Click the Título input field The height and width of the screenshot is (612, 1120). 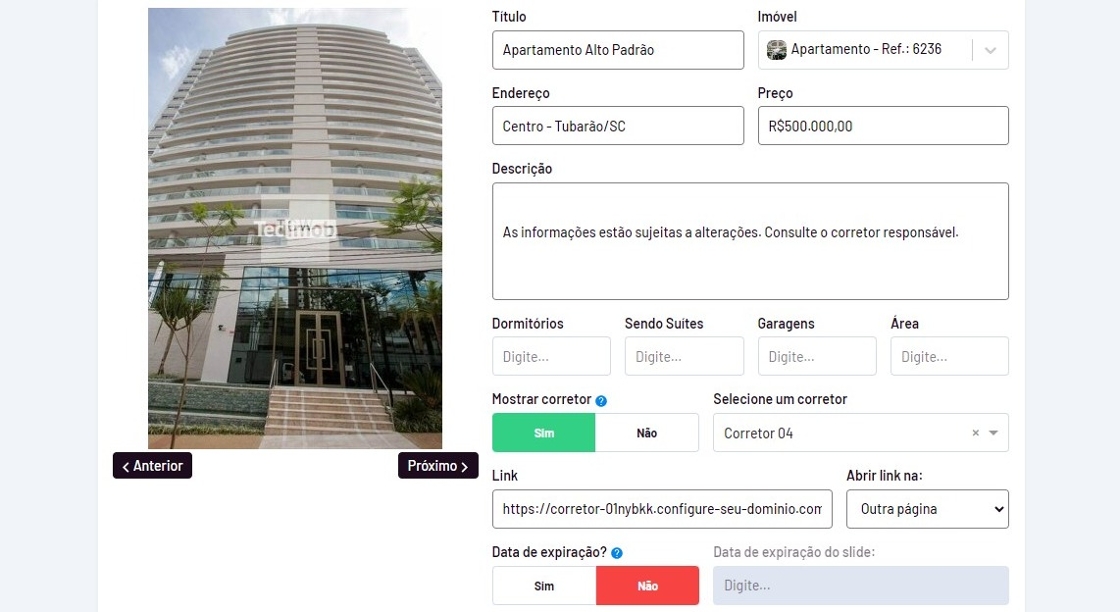pos(618,50)
